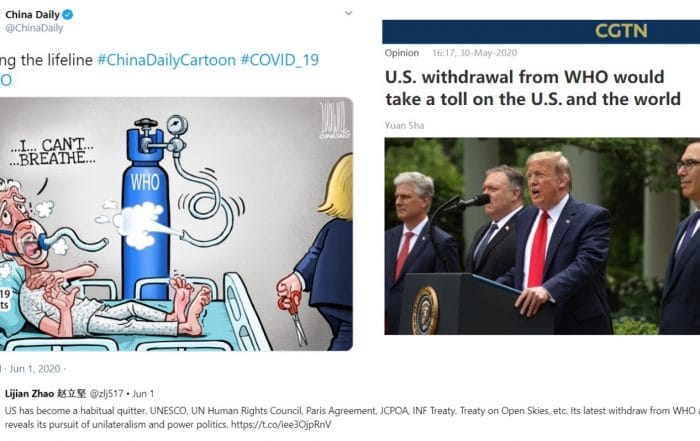Click the China Daily verified badge icon
This screenshot has height=441, width=700.
67,15
